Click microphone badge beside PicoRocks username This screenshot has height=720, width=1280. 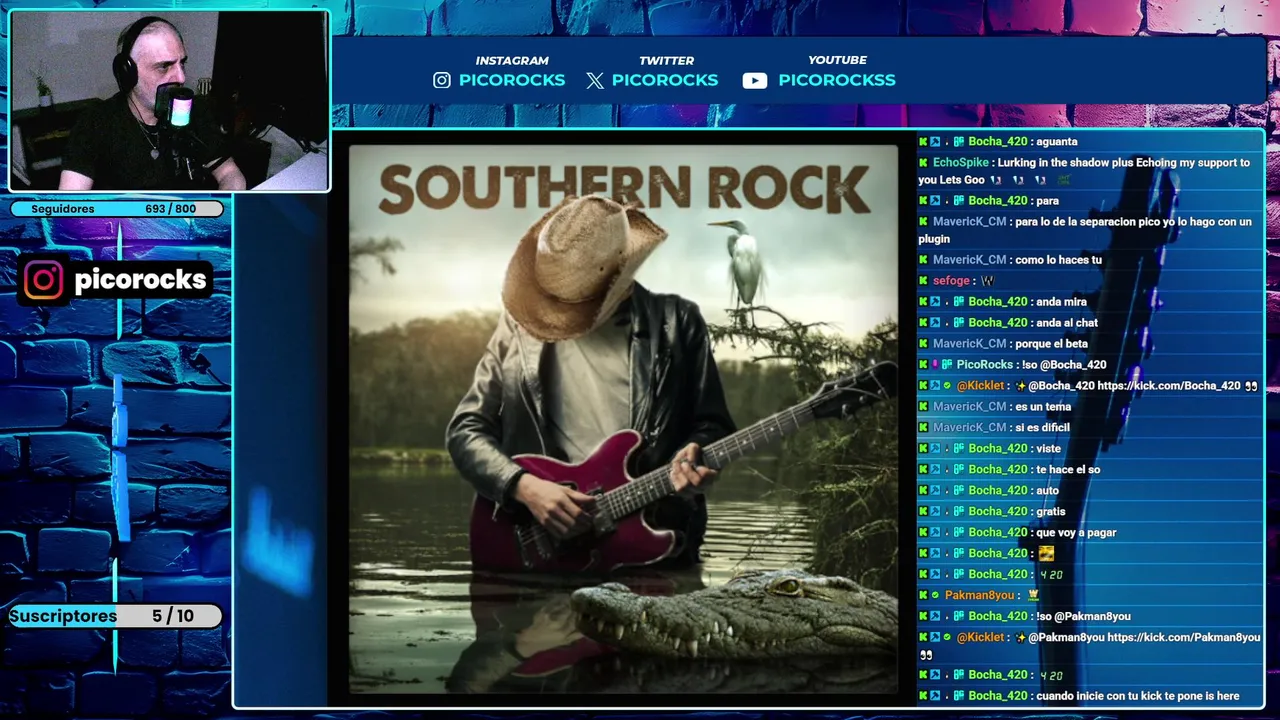pos(935,365)
